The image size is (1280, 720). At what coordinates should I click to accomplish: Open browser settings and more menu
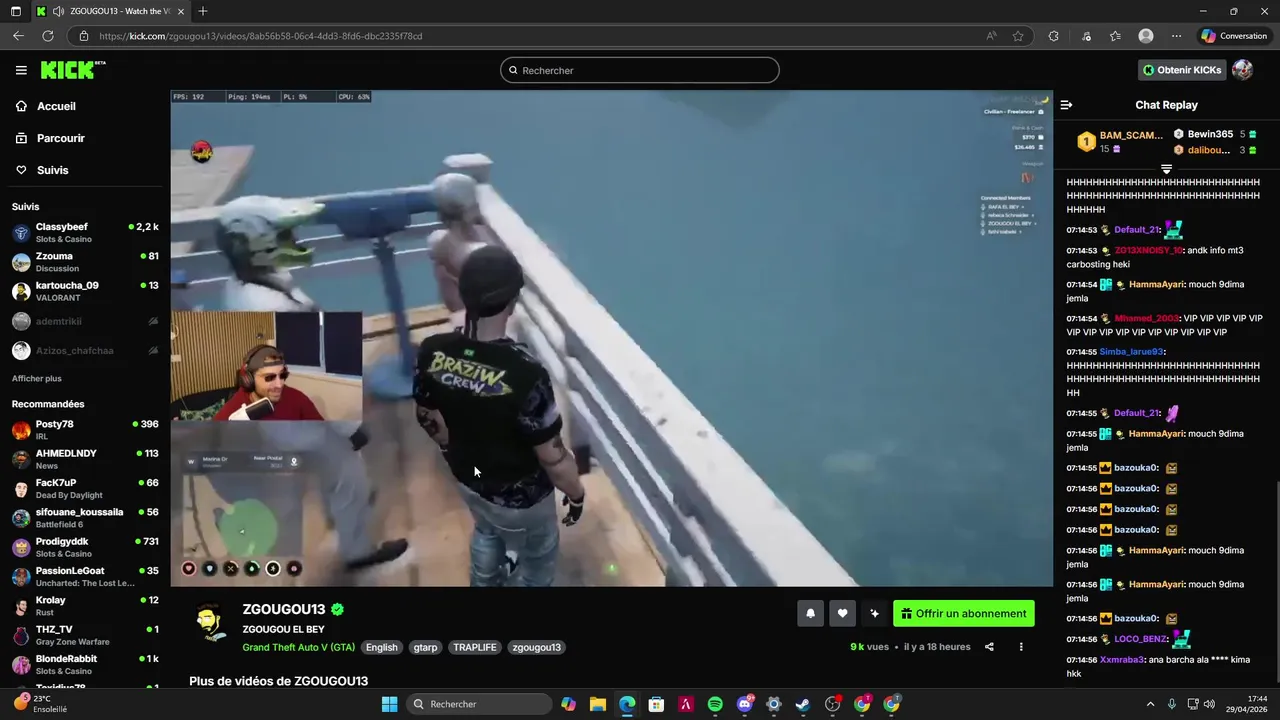coord(1176,36)
